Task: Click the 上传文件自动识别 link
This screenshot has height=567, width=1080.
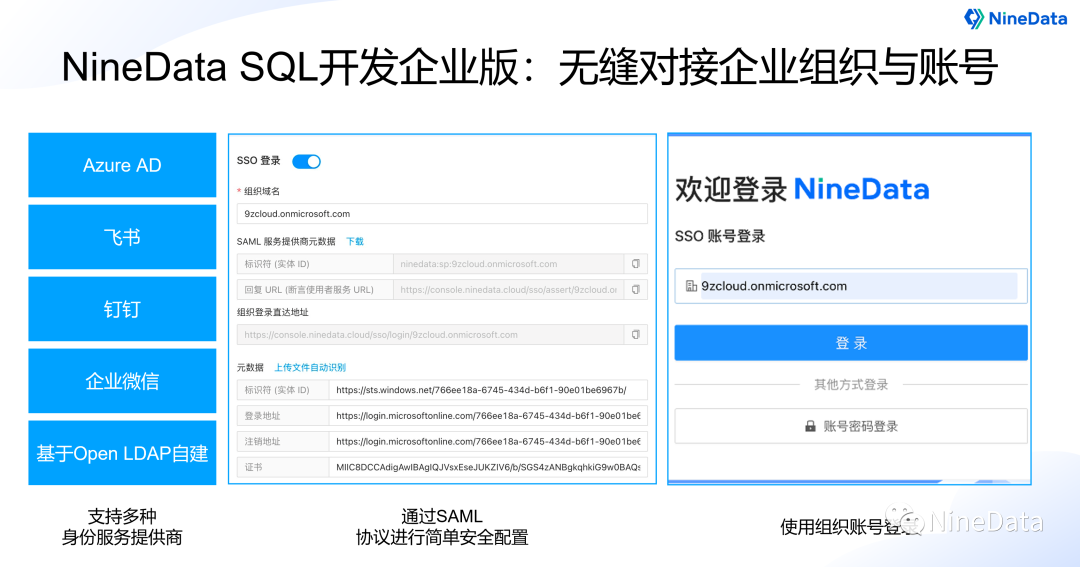Action: click(x=310, y=367)
